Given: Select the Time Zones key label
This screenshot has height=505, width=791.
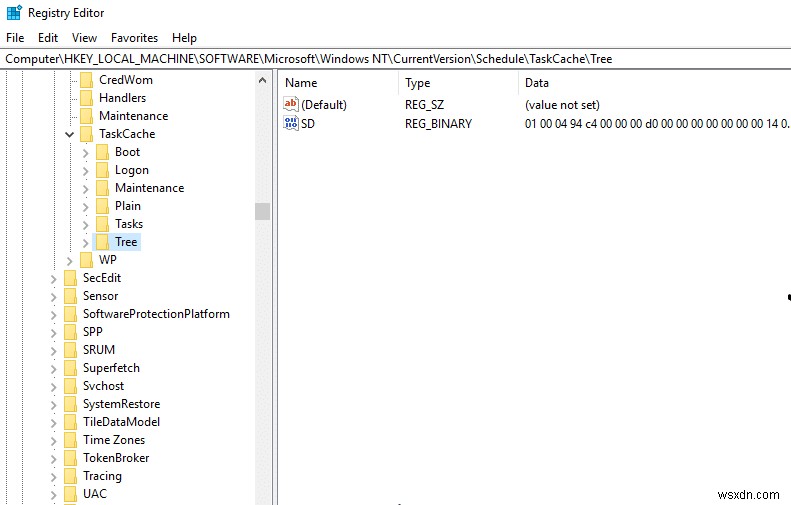Looking at the screenshot, I should click(114, 440).
